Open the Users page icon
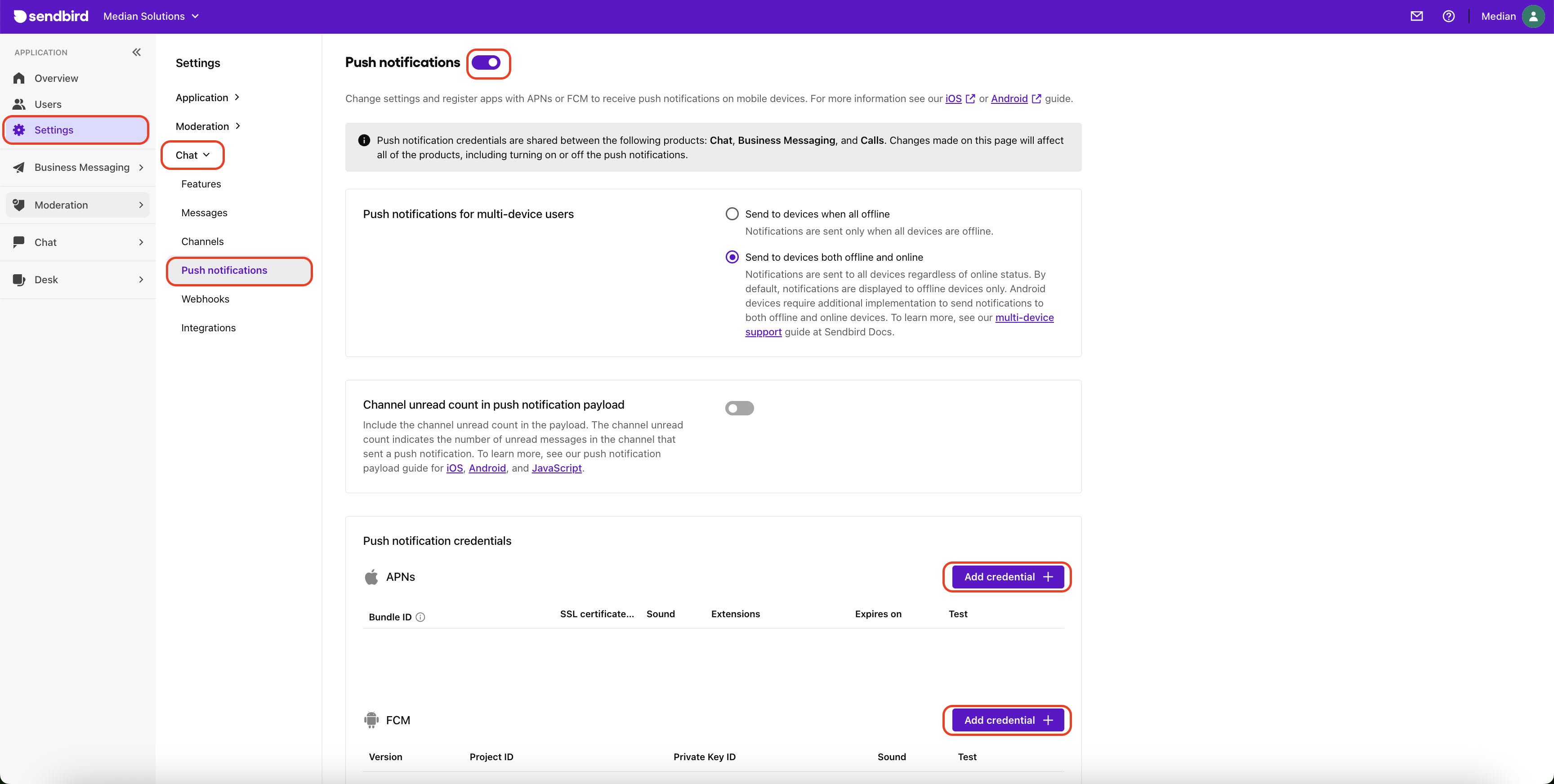Image resolution: width=1554 pixels, height=784 pixels. 19,104
